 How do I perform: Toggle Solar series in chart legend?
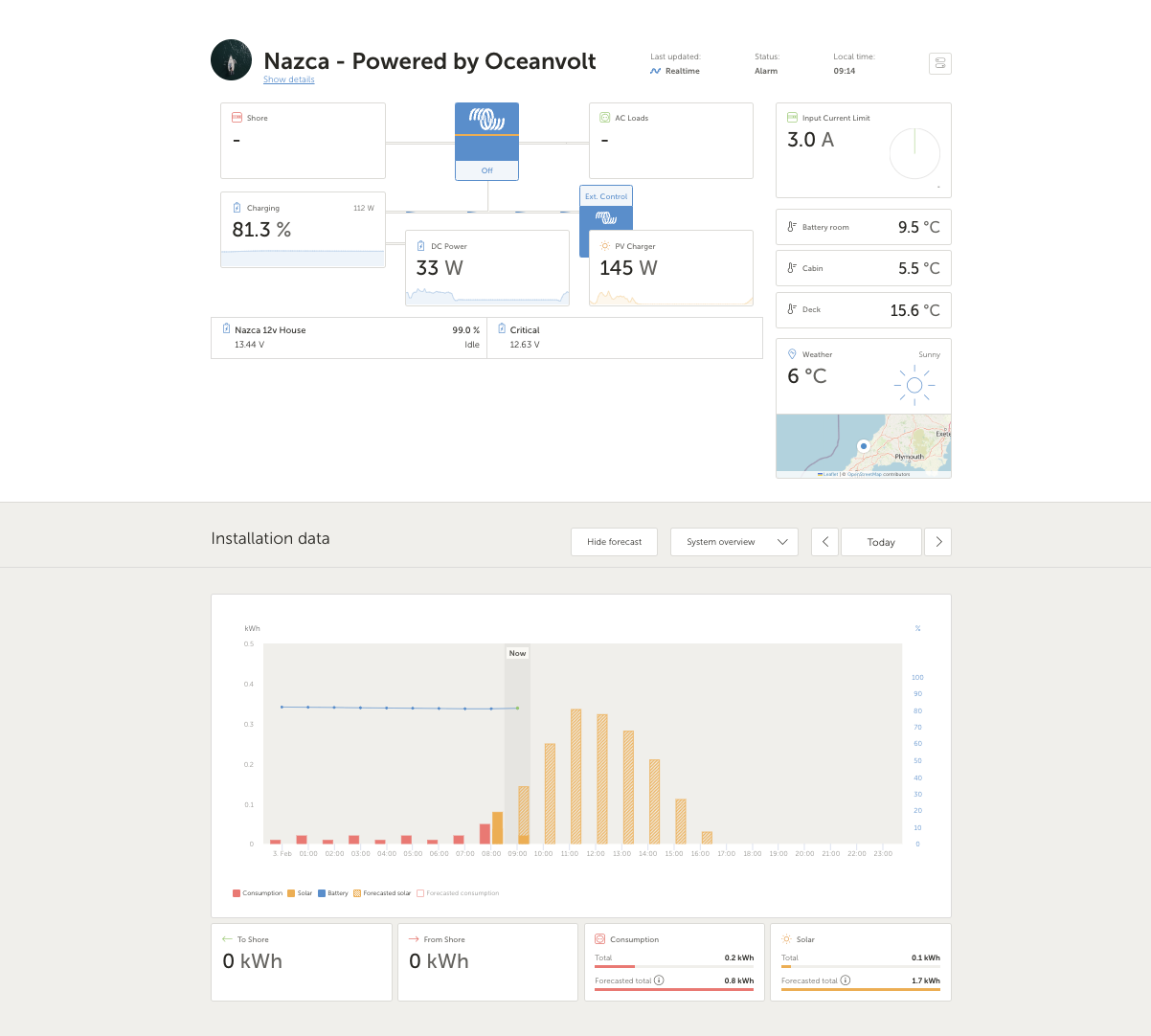pos(300,893)
